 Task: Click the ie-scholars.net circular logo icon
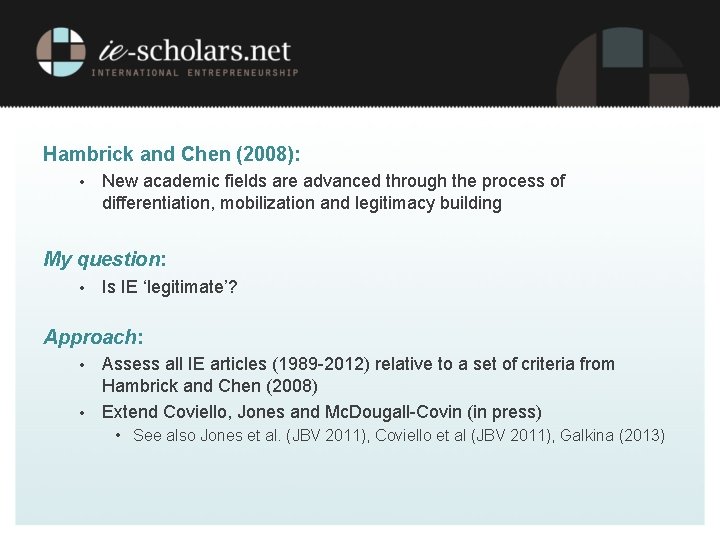click(61, 52)
